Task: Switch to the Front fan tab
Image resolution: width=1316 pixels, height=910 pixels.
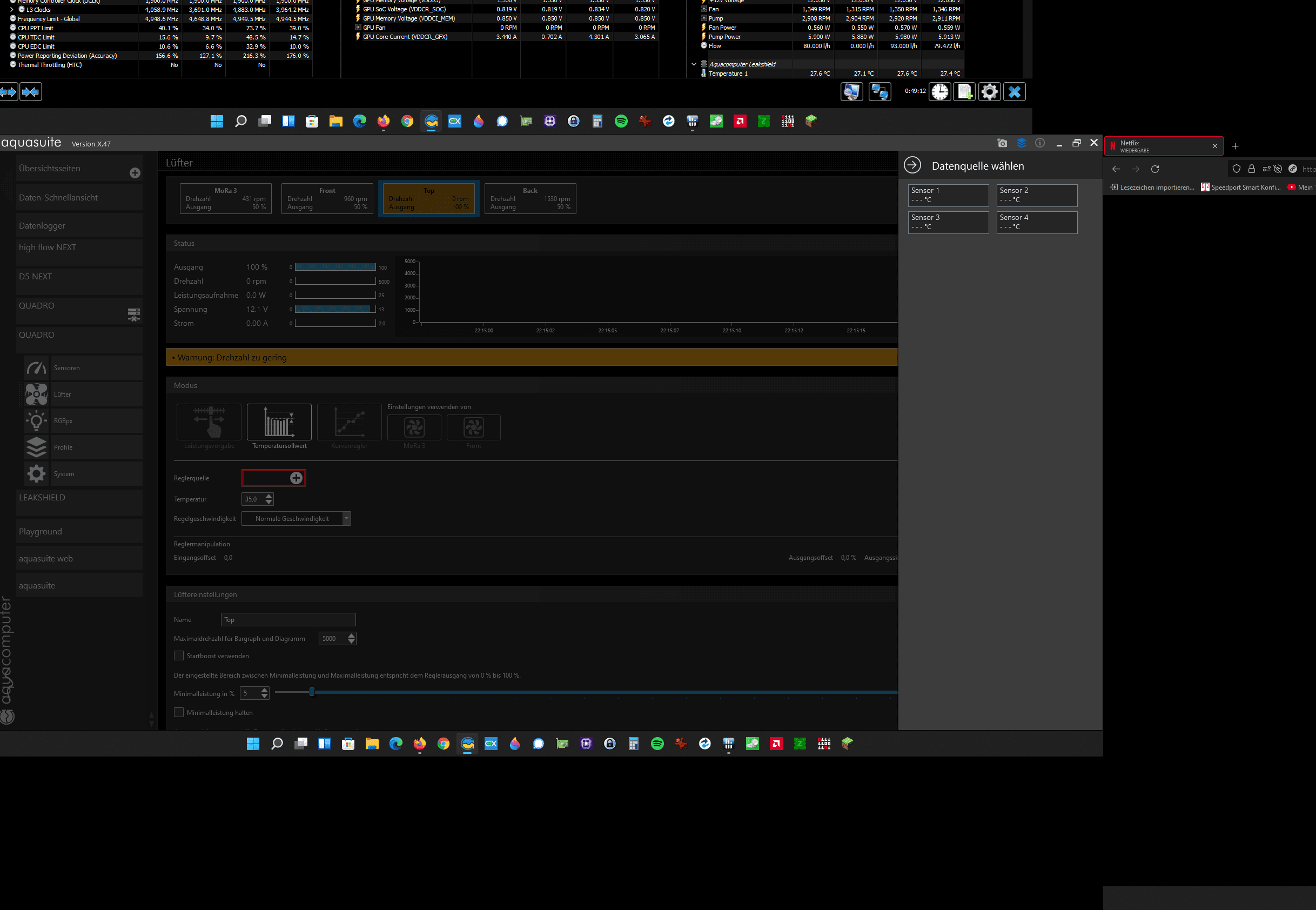Action: coord(327,198)
